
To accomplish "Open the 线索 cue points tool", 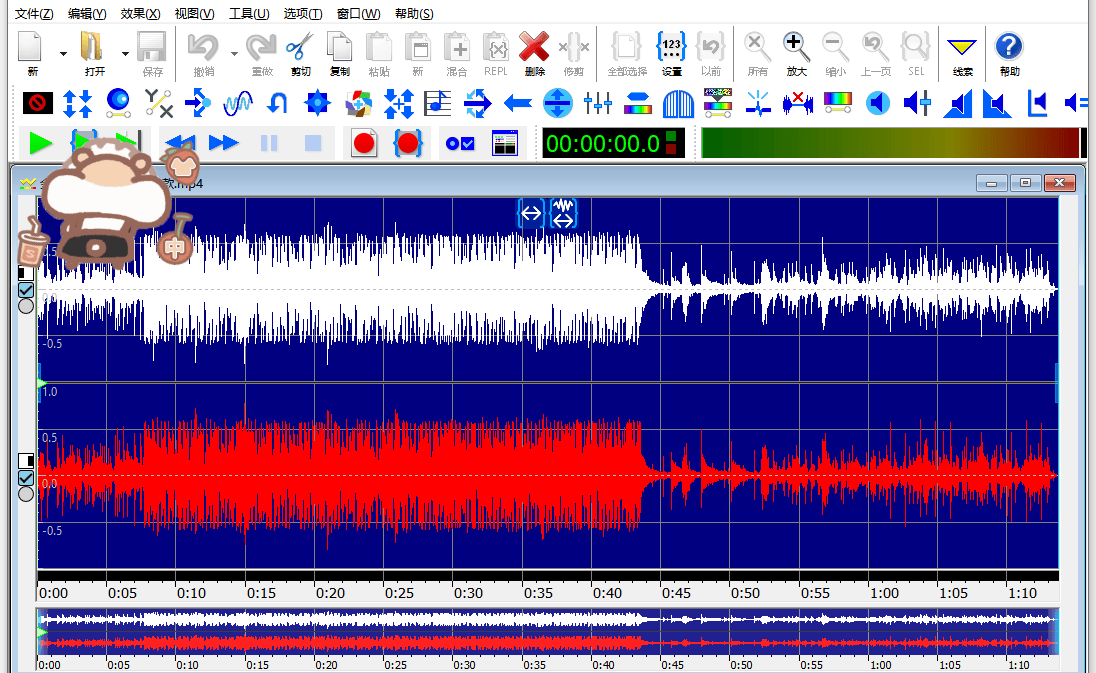I will [962, 53].
